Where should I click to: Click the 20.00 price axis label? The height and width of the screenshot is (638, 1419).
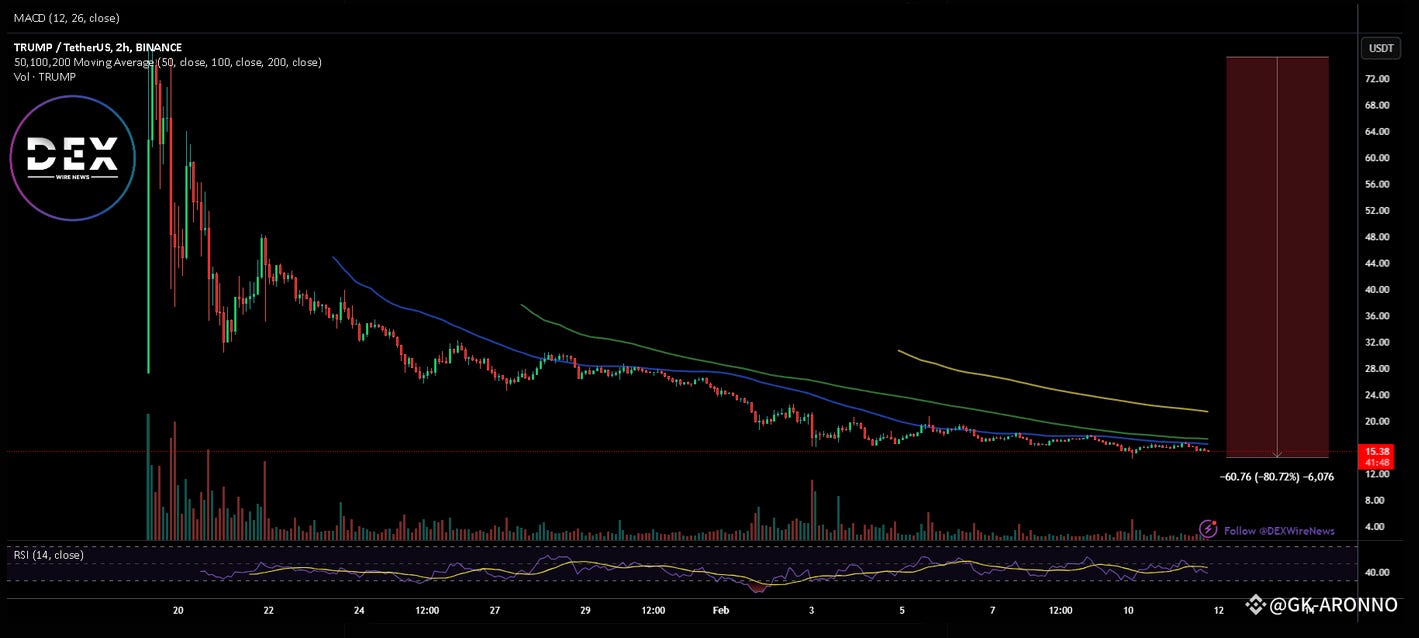pyautogui.click(x=1376, y=421)
